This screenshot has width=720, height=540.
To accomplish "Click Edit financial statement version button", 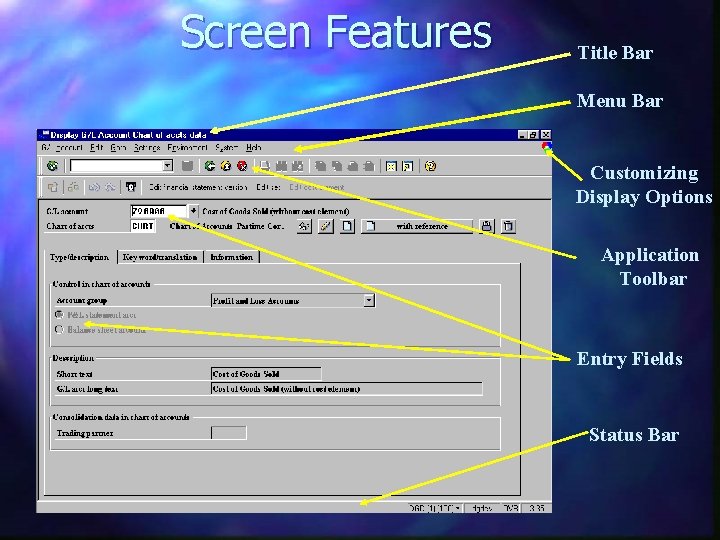I will tap(198, 187).
